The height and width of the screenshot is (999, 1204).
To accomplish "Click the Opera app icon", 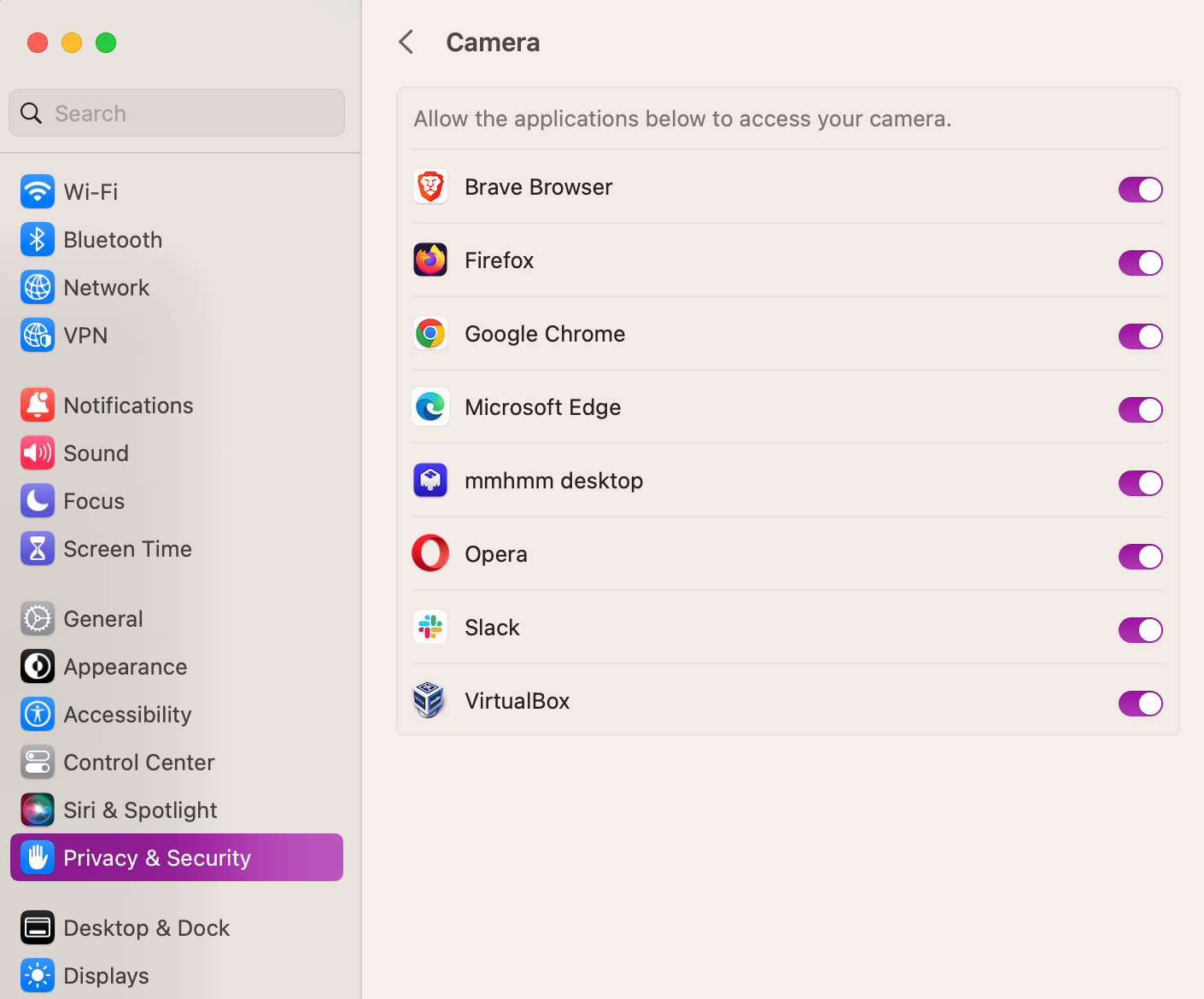I will coord(430,553).
